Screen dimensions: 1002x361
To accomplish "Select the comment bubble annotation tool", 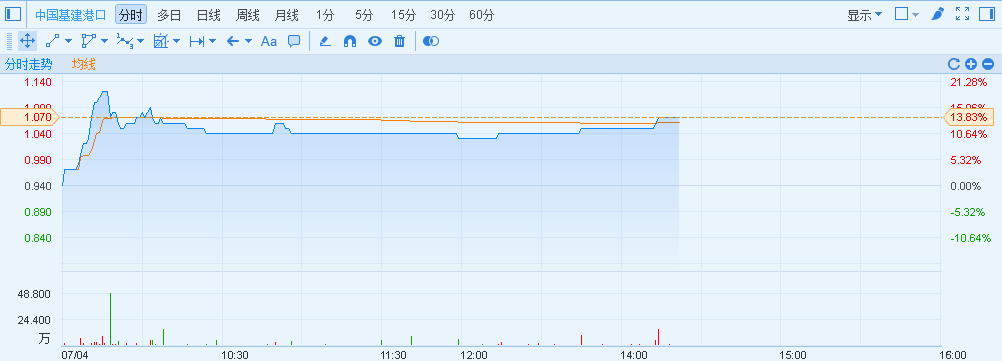I will point(294,41).
